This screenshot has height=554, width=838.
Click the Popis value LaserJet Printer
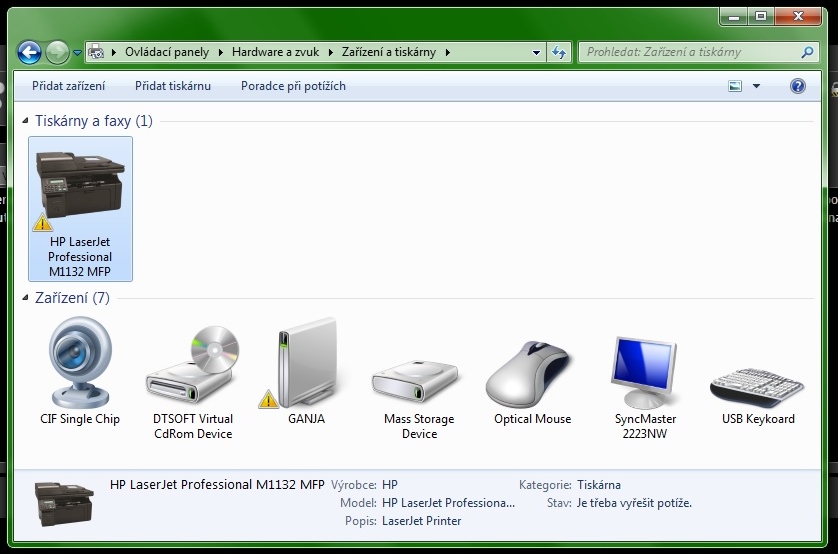(x=421, y=521)
